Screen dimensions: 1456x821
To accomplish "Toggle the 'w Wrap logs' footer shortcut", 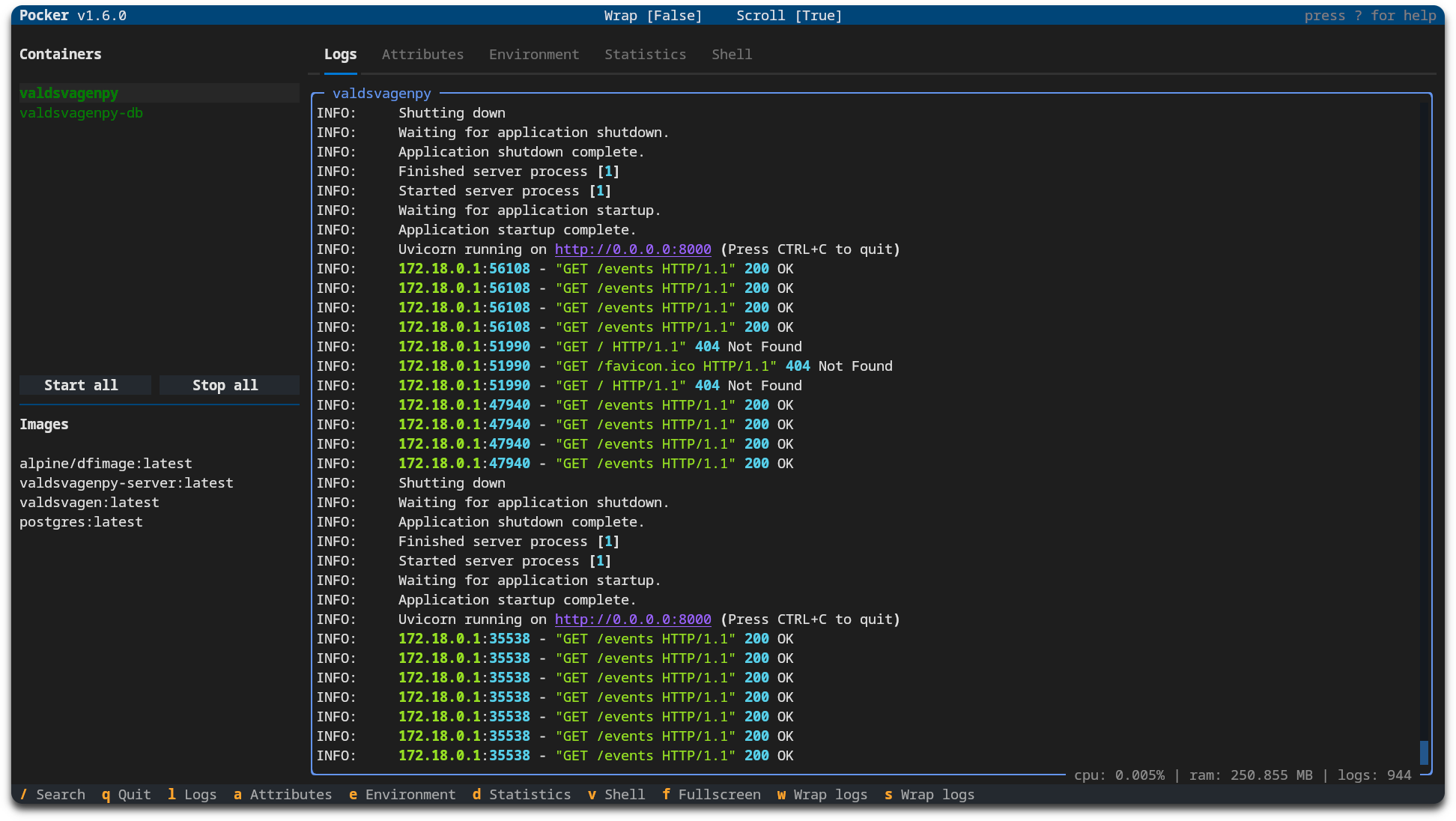I will click(822, 795).
